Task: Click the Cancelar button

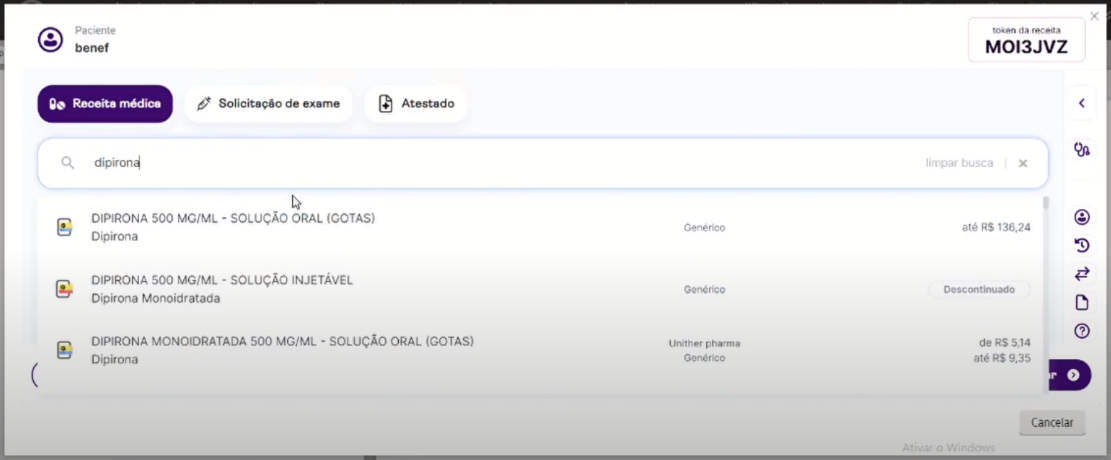Action: point(1052,422)
